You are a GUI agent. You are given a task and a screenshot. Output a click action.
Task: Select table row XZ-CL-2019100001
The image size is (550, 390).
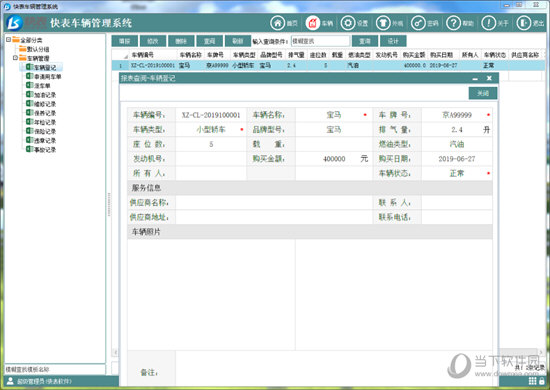[328, 65]
